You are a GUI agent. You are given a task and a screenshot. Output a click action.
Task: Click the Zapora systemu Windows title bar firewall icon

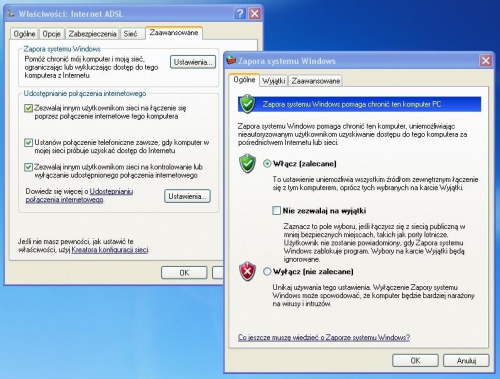[x=231, y=61]
